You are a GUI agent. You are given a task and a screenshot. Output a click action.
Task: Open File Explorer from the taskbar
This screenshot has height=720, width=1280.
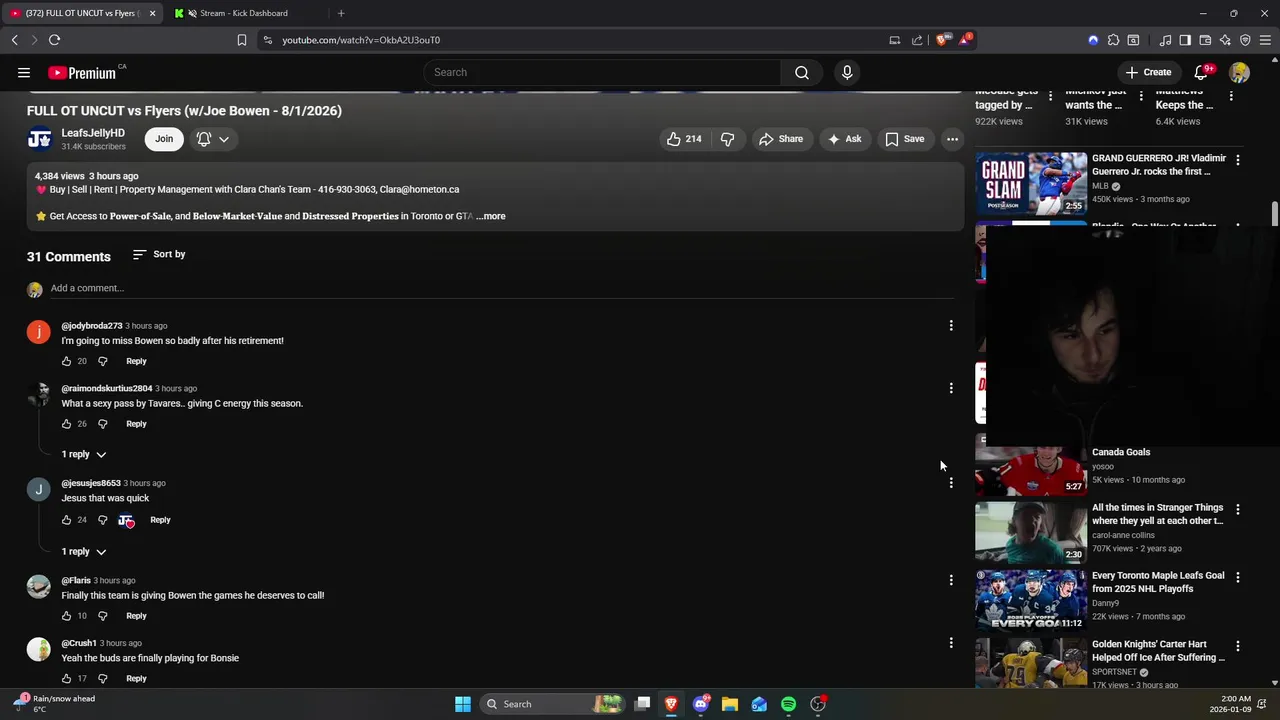click(730, 704)
